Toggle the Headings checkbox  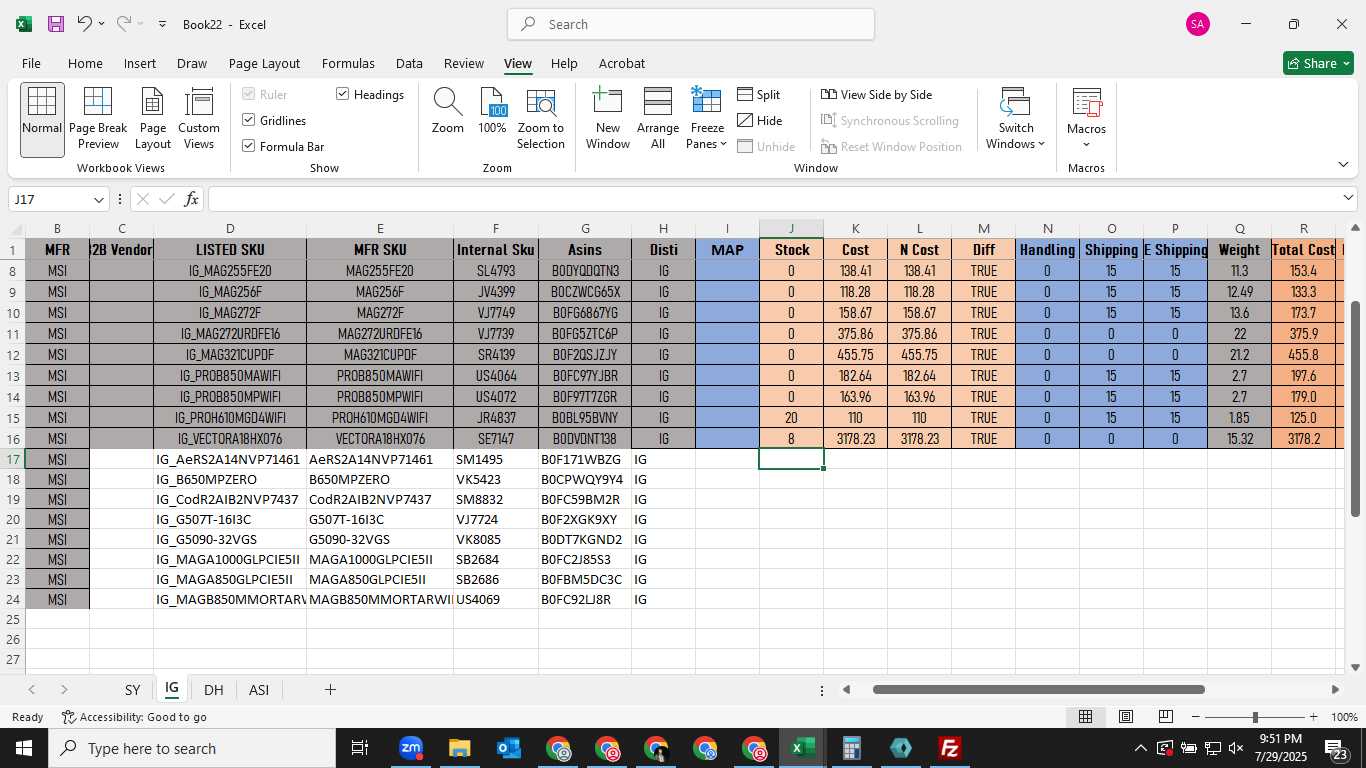tap(343, 94)
